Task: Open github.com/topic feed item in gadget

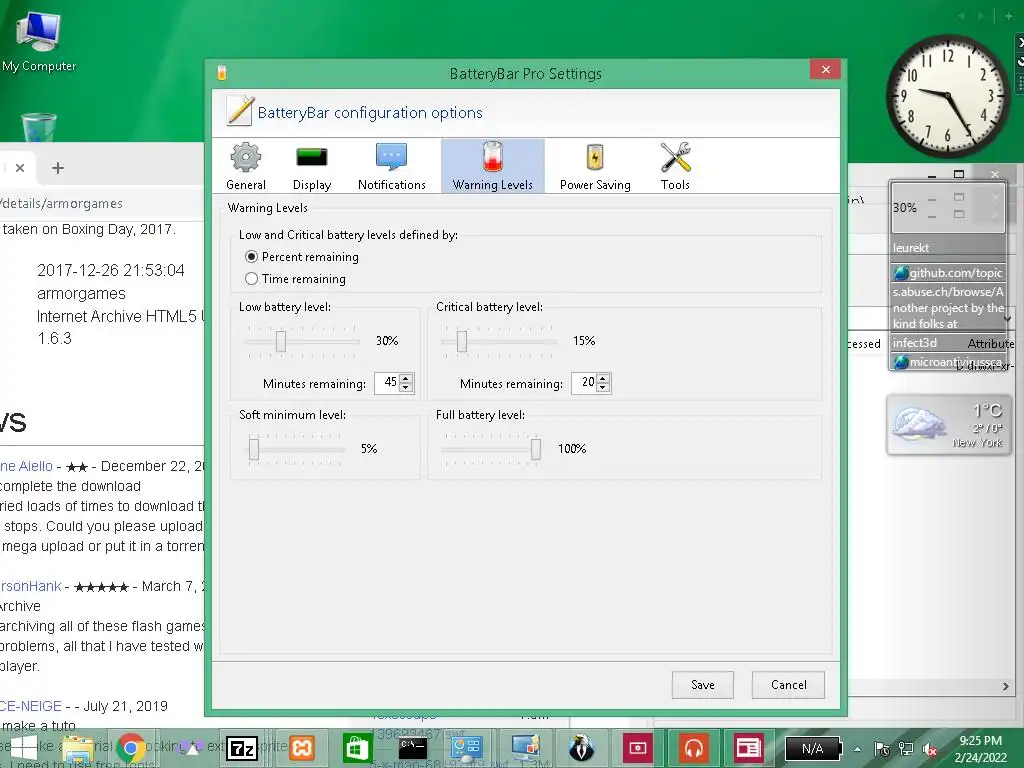Action: tap(949, 273)
